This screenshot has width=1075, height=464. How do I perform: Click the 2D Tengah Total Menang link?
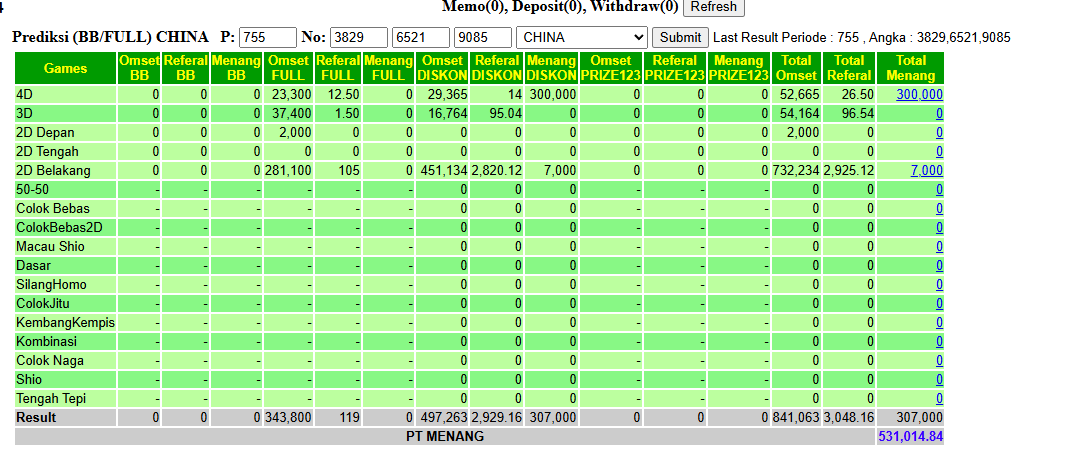(939, 151)
